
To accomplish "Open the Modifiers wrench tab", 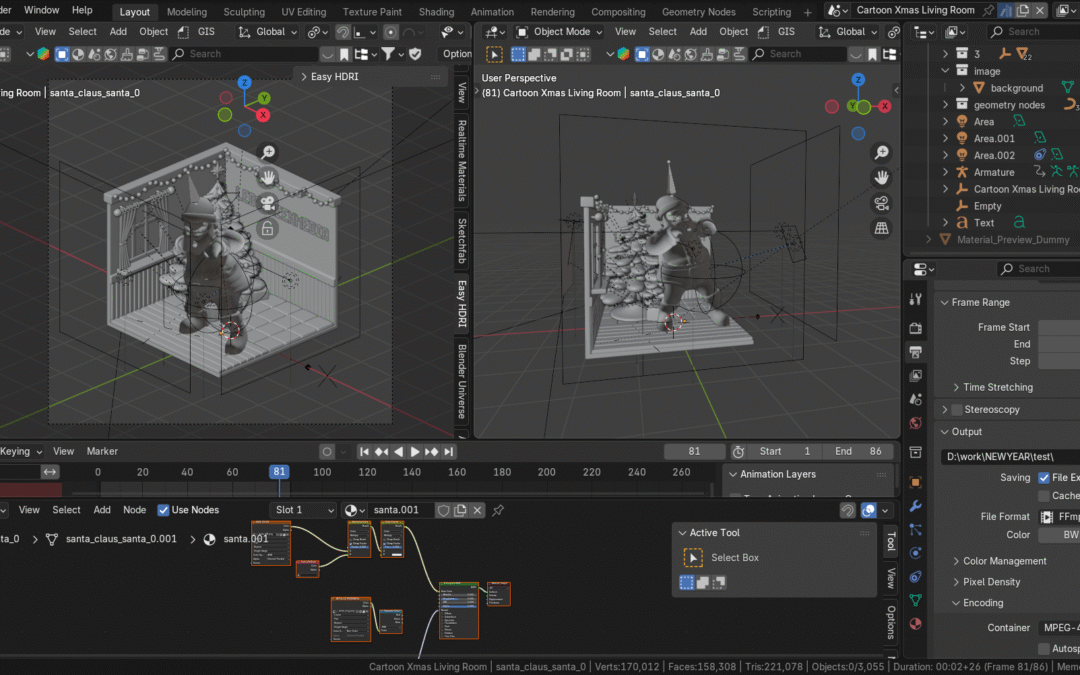I will [x=915, y=506].
